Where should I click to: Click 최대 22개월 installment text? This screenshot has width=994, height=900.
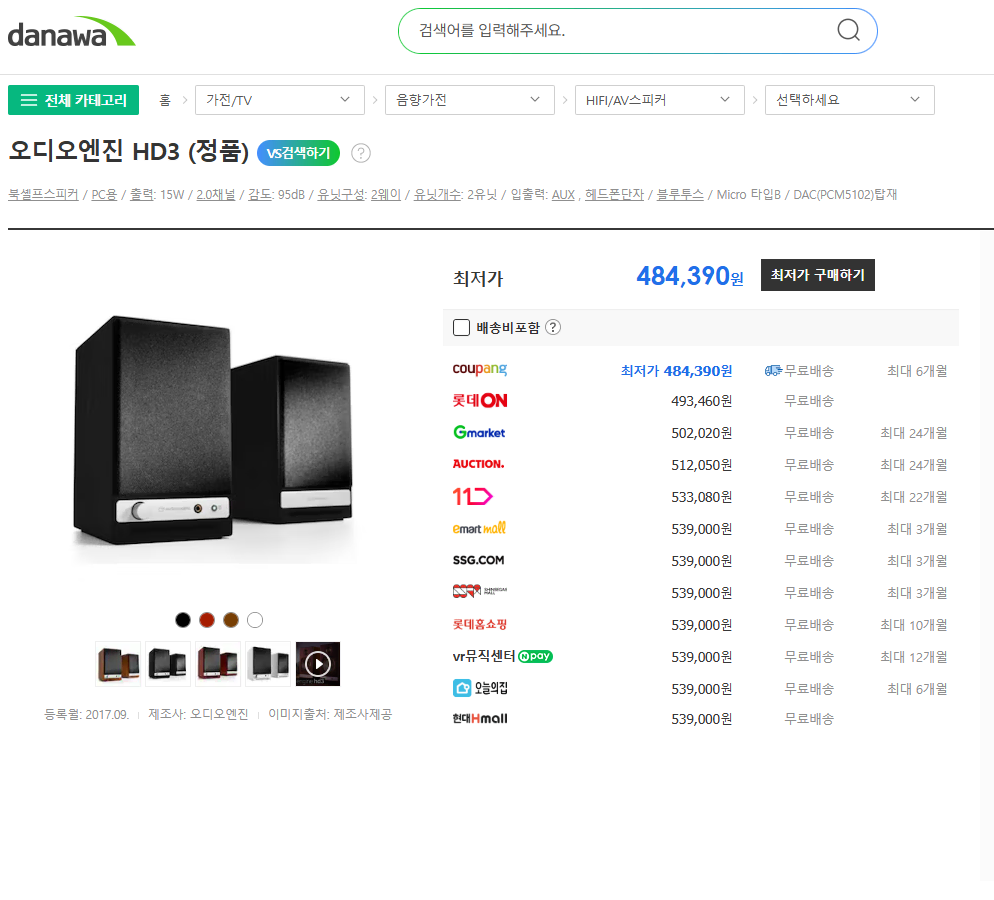coord(913,497)
